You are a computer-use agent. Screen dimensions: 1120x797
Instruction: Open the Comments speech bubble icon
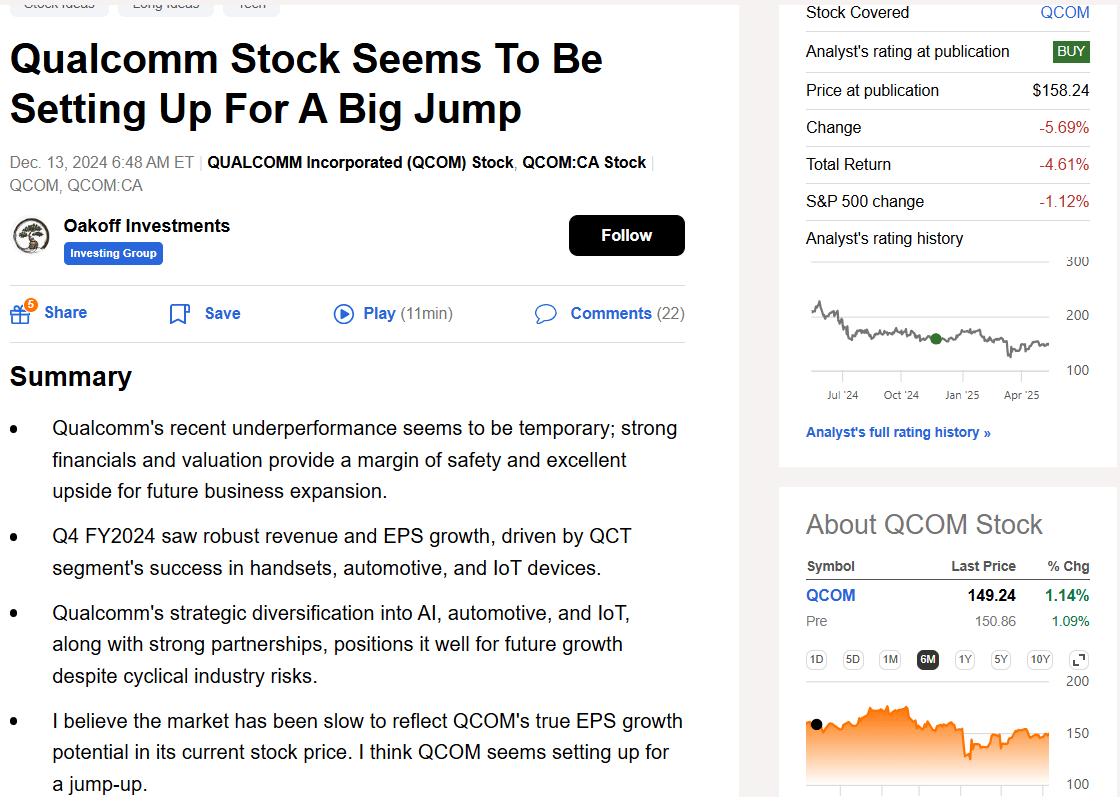(546, 314)
